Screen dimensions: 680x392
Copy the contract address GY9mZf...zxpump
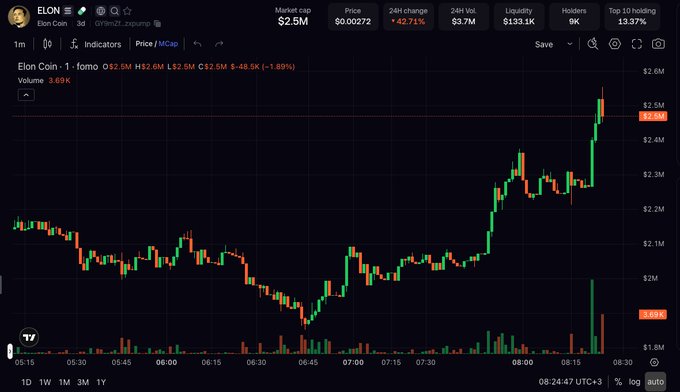[157, 23]
